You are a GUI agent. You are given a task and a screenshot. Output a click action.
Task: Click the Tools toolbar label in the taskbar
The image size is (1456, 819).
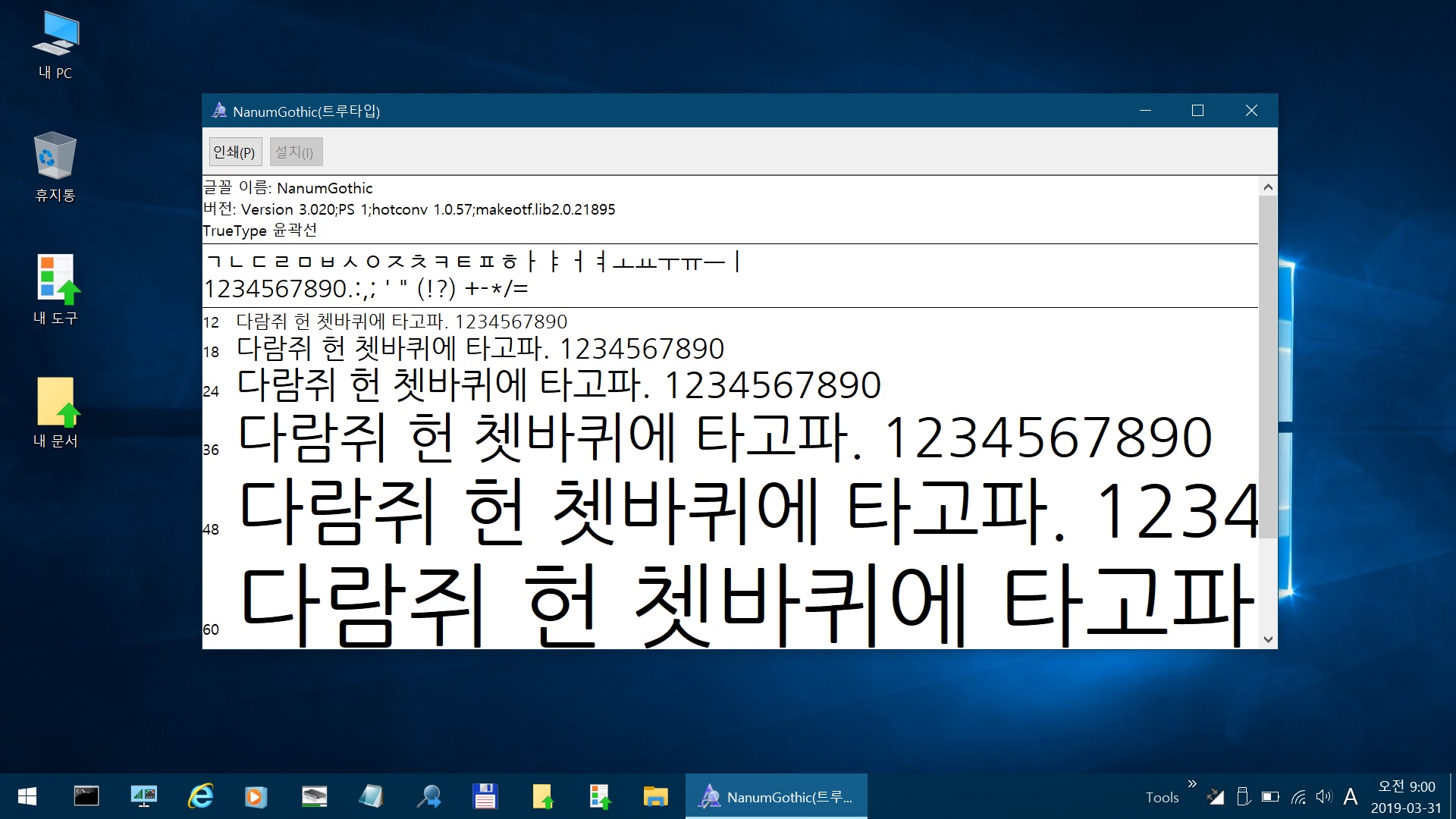1162,798
